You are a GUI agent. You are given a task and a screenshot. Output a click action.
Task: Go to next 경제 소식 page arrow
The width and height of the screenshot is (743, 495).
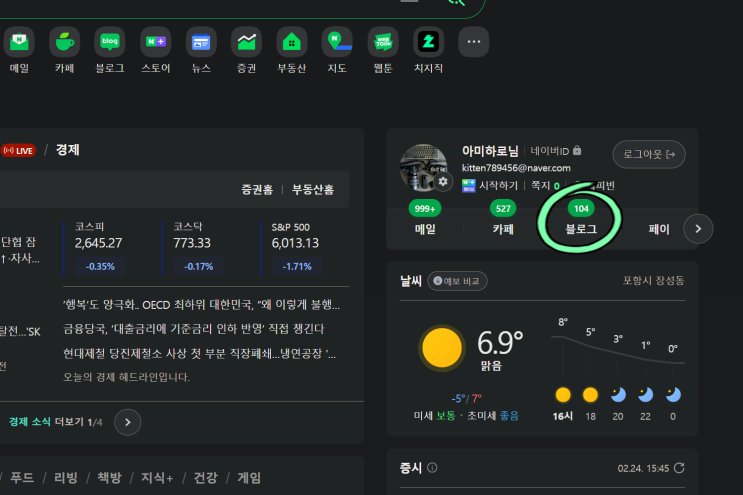(x=127, y=422)
